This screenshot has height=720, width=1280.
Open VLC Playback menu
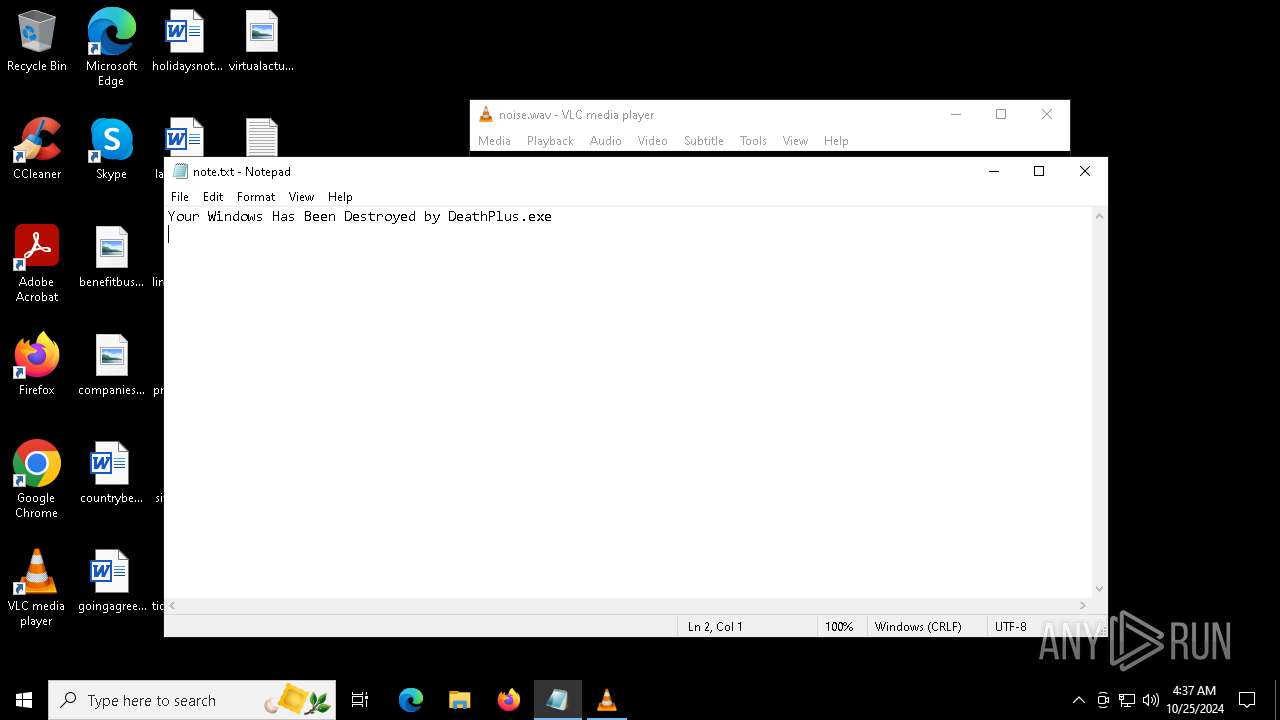click(550, 141)
